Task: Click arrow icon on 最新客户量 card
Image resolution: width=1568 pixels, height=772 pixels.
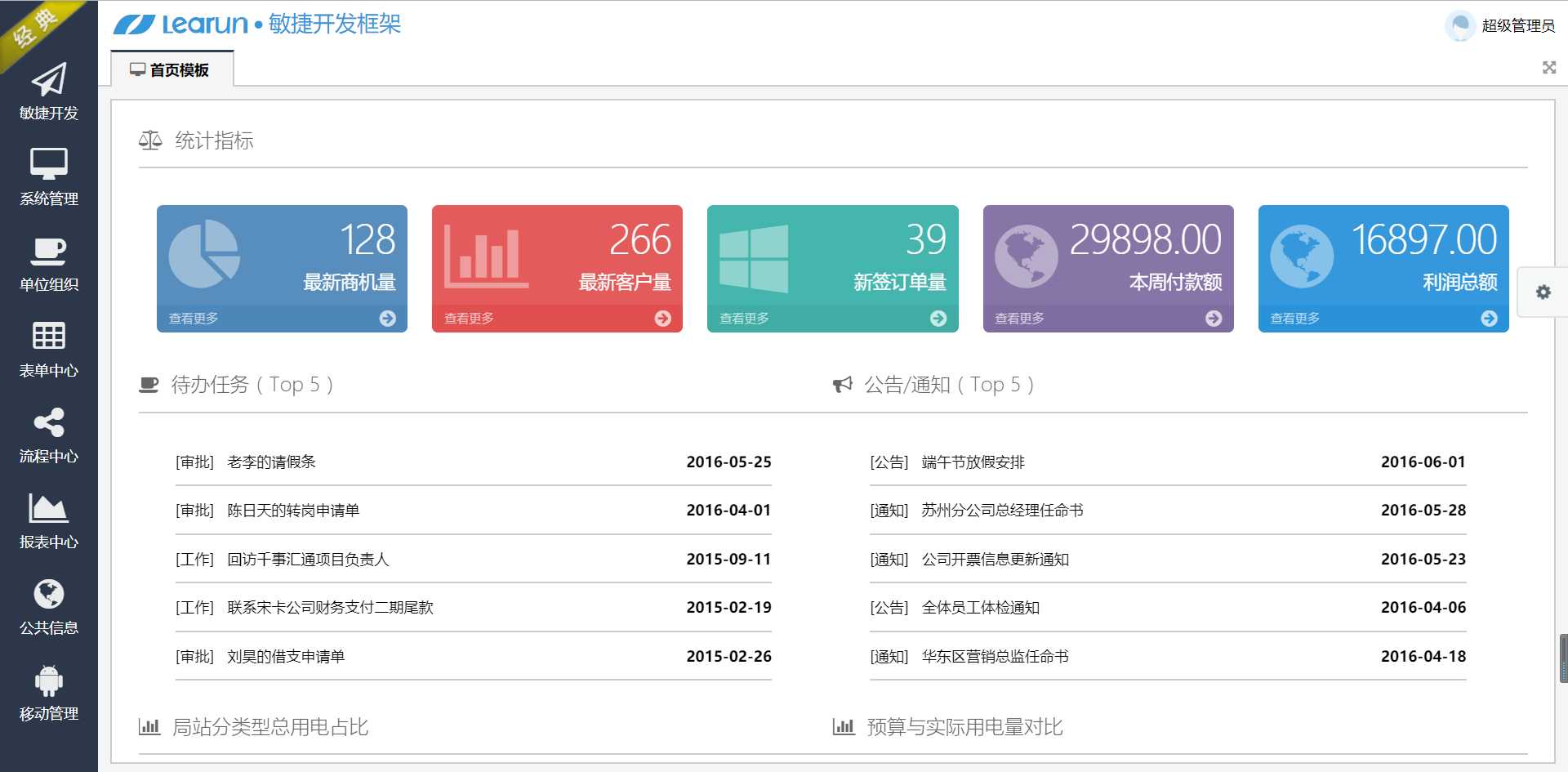Action: point(663,319)
